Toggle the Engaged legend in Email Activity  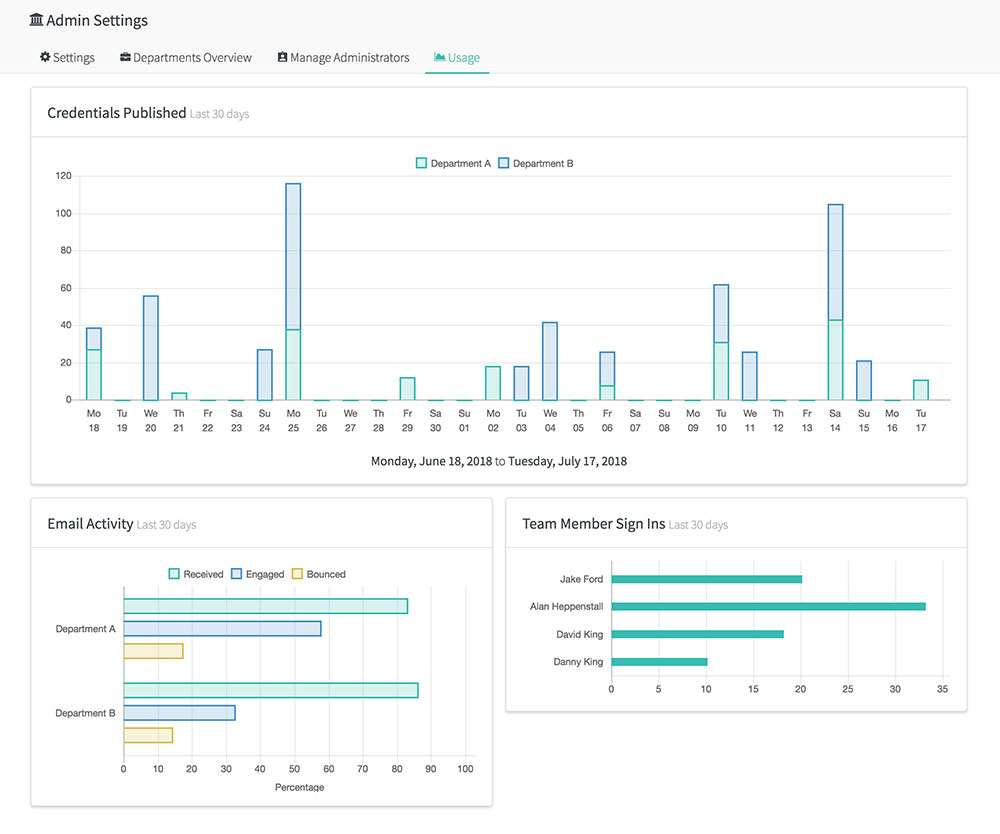coord(257,574)
